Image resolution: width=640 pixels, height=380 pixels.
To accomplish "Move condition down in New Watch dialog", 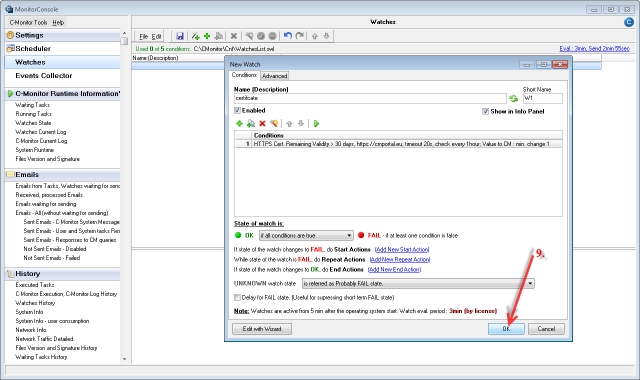I will (x=301, y=123).
